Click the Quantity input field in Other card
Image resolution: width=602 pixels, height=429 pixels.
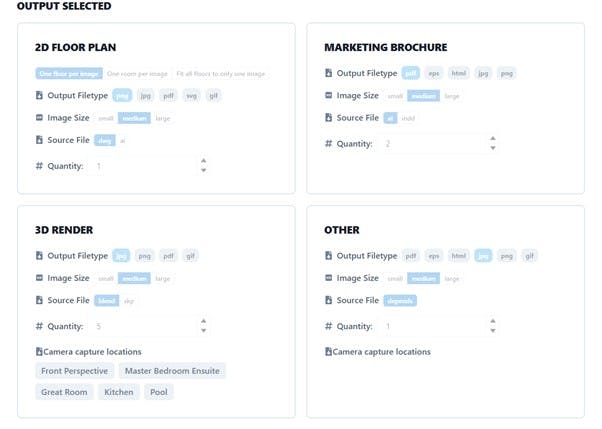(x=438, y=326)
